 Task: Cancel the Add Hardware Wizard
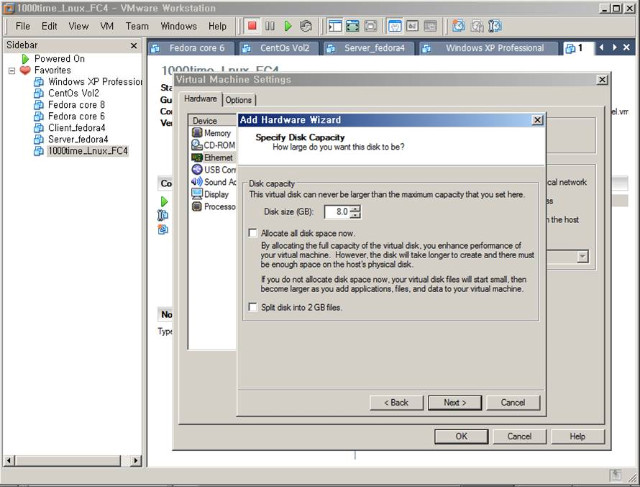click(x=513, y=402)
